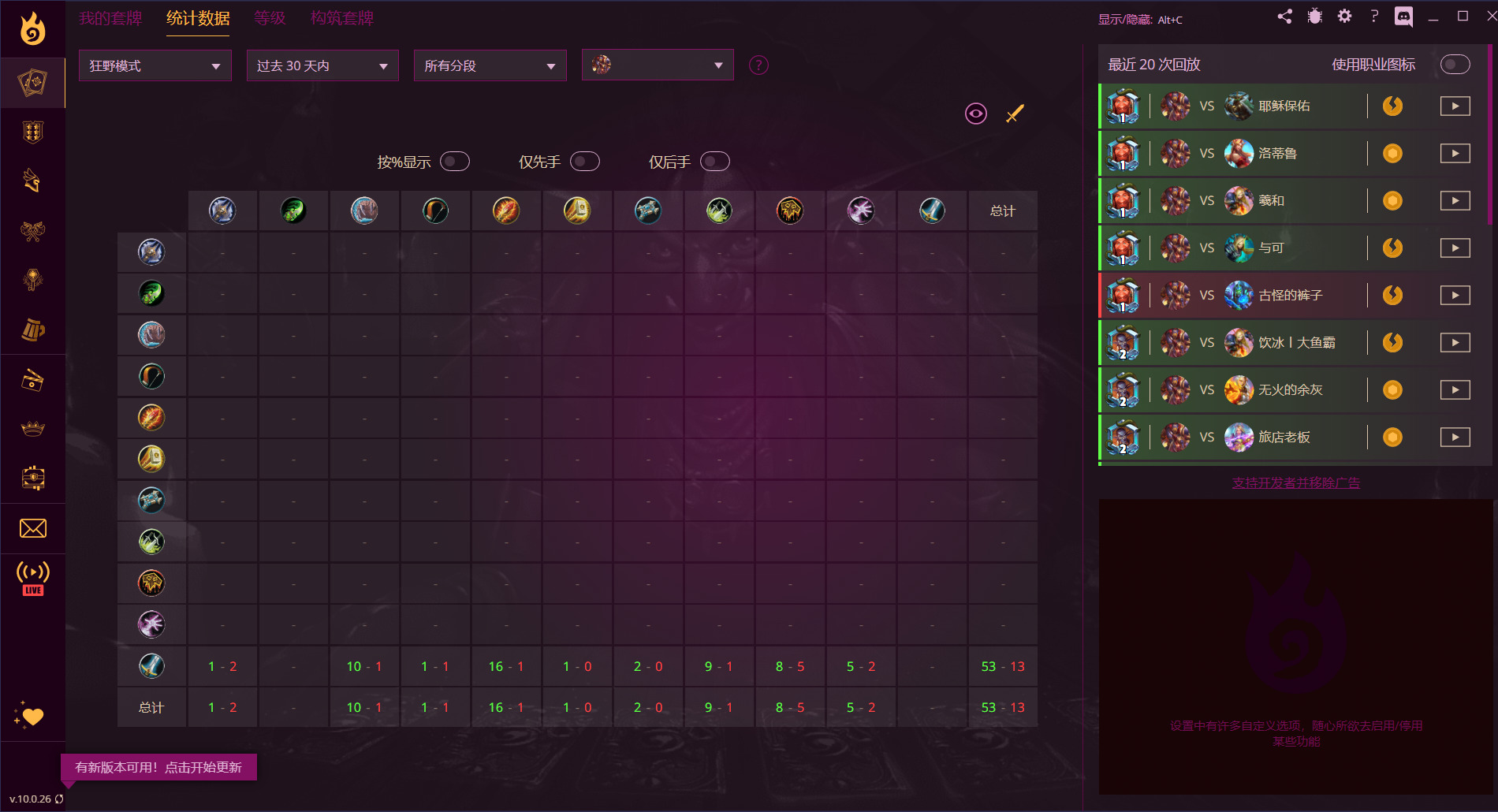
Task: Click 支持开发者并移除广告 link
Action: pos(1296,482)
